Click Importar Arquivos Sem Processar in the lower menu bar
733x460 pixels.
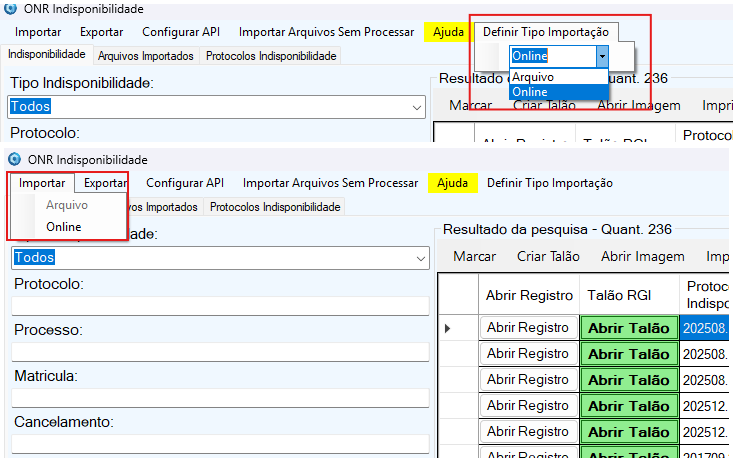pos(330,183)
